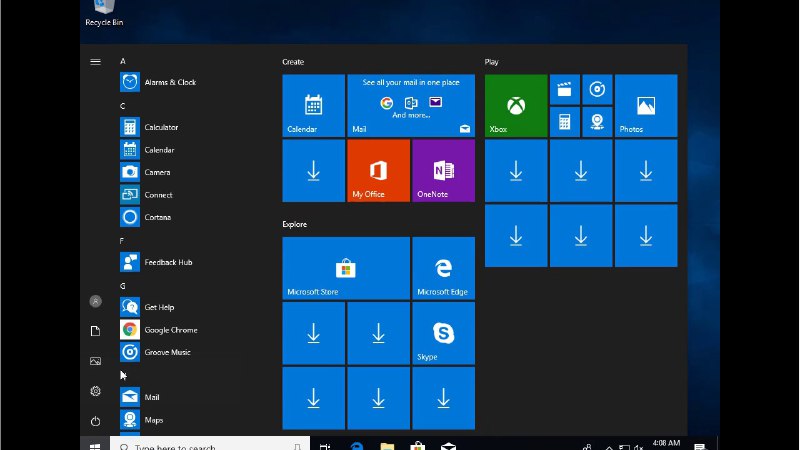Open the Photos tile
This screenshot has width=800, height=450.
click(646, 106)
